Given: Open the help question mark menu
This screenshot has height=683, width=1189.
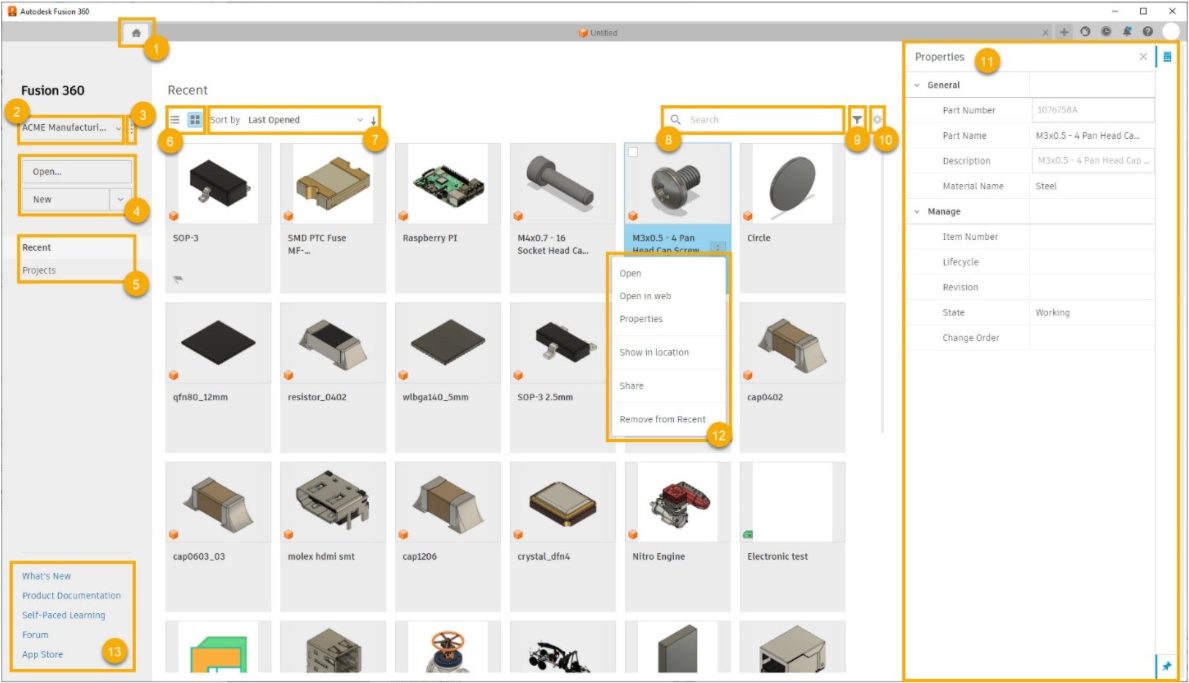Looking at the screenshot, I should tap(1147, 32).
